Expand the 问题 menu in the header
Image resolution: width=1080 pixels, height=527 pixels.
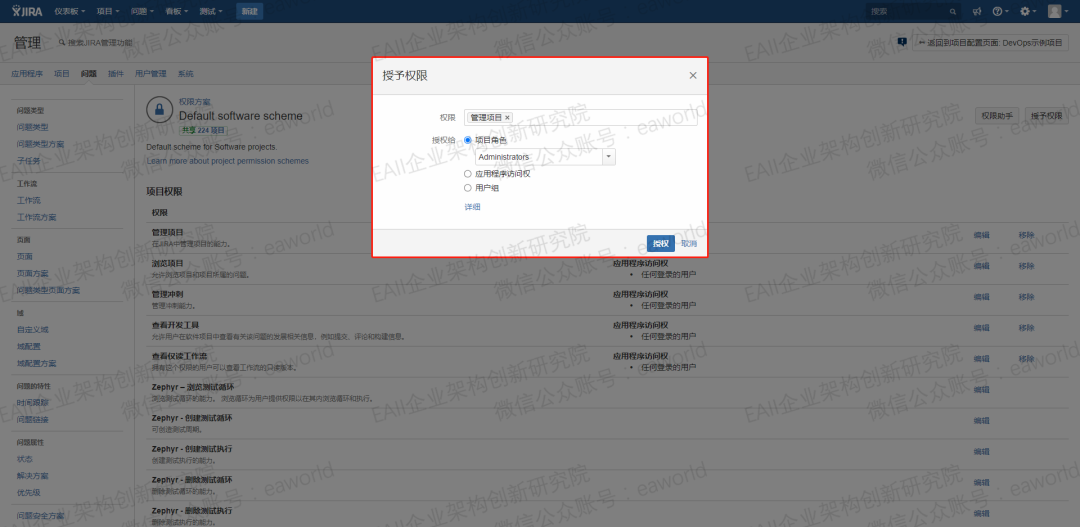click(x=141, y=12)
